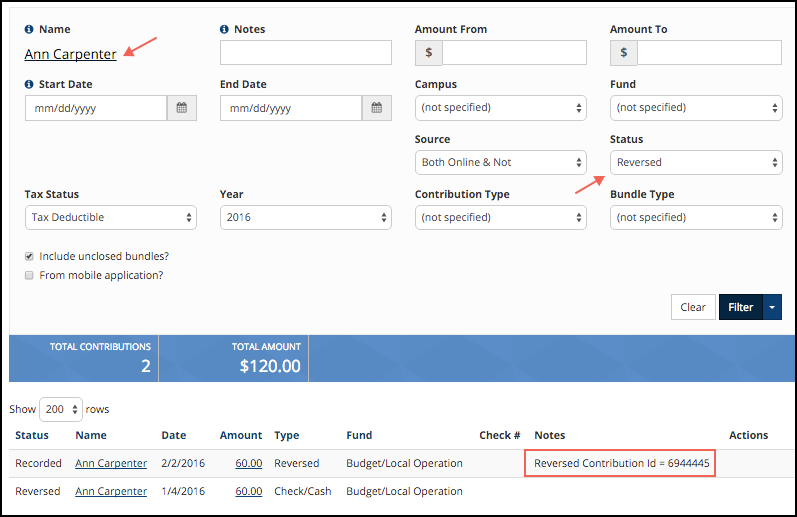Click the info icon beside Name
Screen dimensions: 797x517
29,29
